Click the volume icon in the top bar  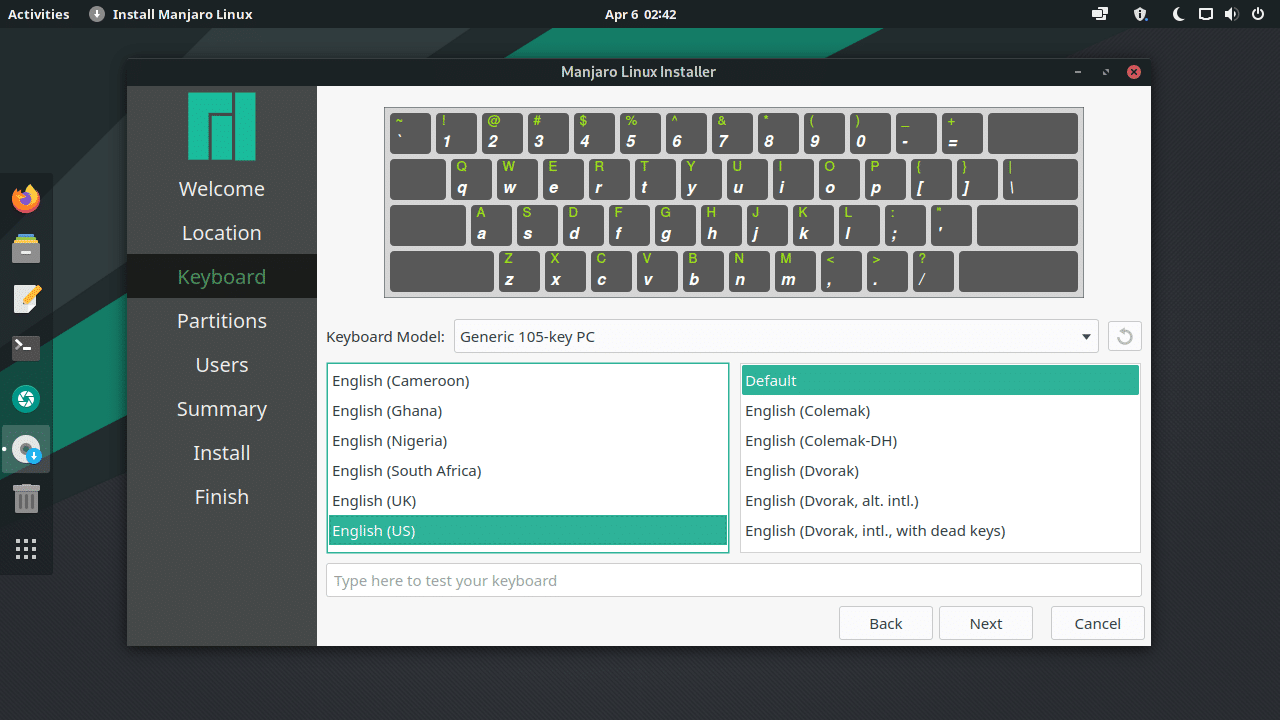1232,14
